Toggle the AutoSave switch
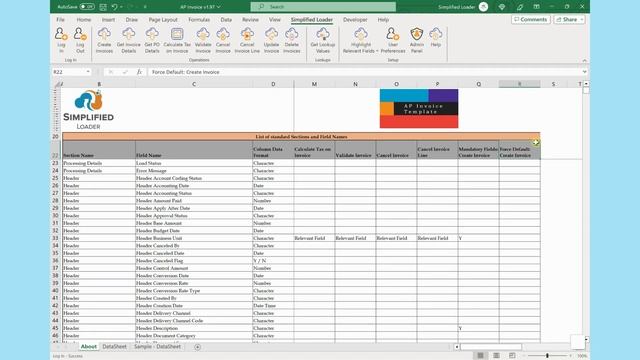Viewport: 640px width, 360px height. point(87,7)
